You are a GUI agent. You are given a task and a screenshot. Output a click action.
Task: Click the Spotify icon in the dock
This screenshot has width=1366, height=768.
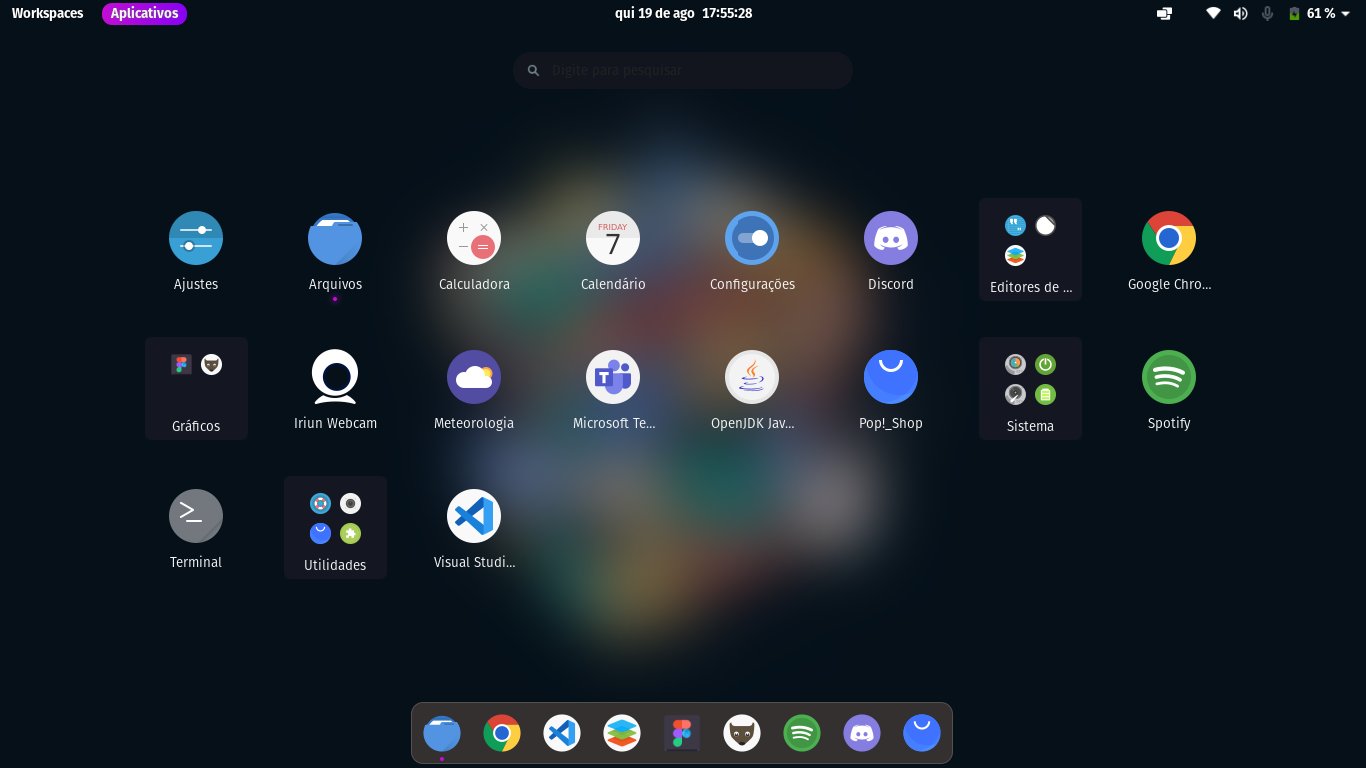coord(802,734)
